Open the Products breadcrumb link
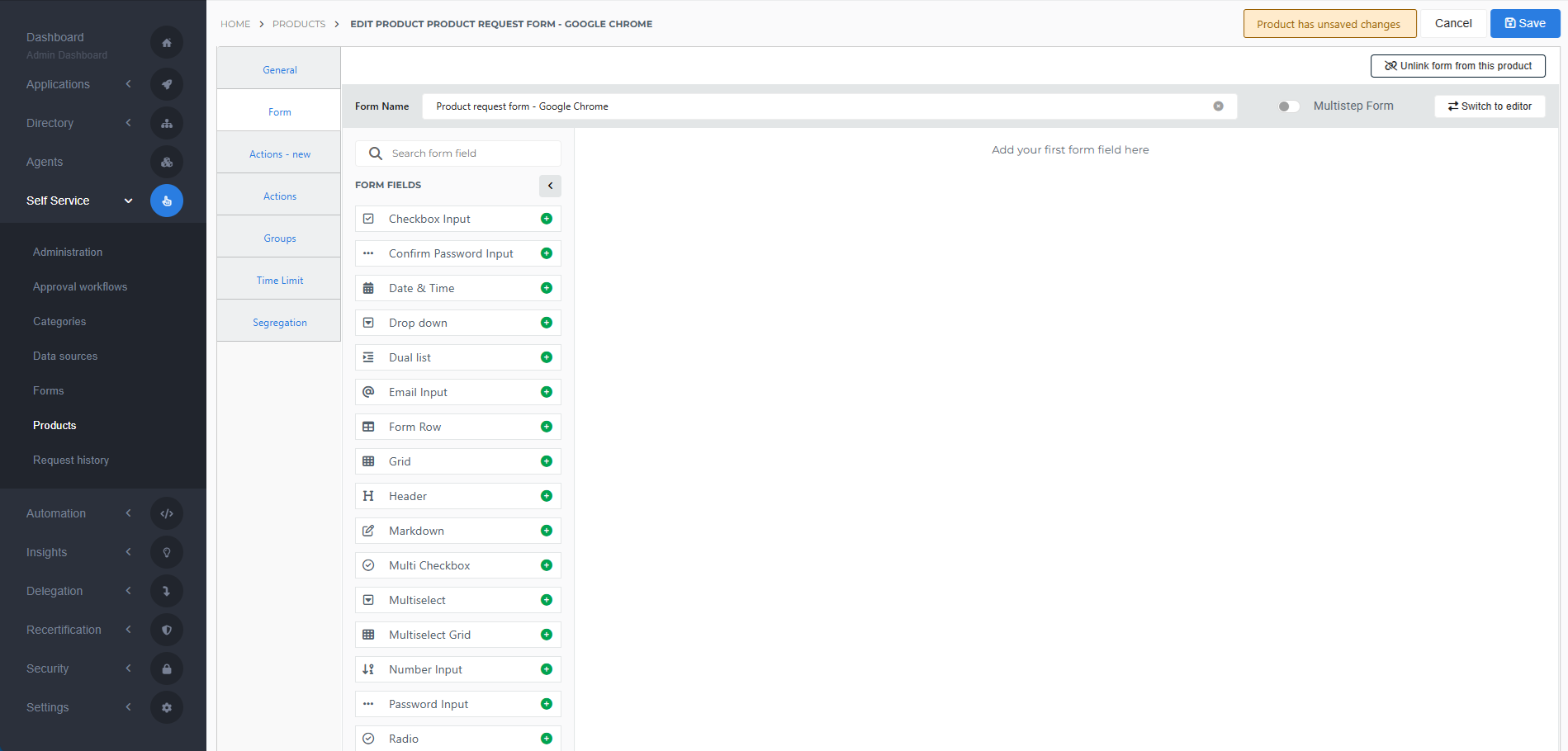The height and width of the screenshot is (751, 1568). (x=299, y=24)
